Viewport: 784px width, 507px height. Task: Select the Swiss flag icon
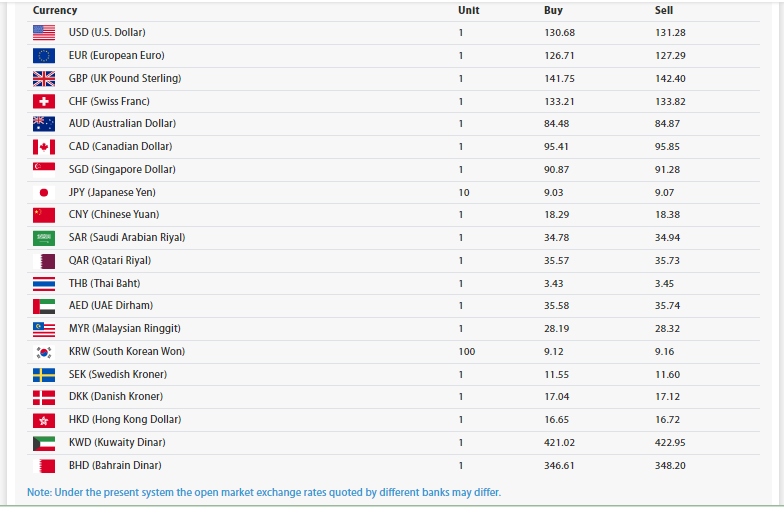[44, 101]
